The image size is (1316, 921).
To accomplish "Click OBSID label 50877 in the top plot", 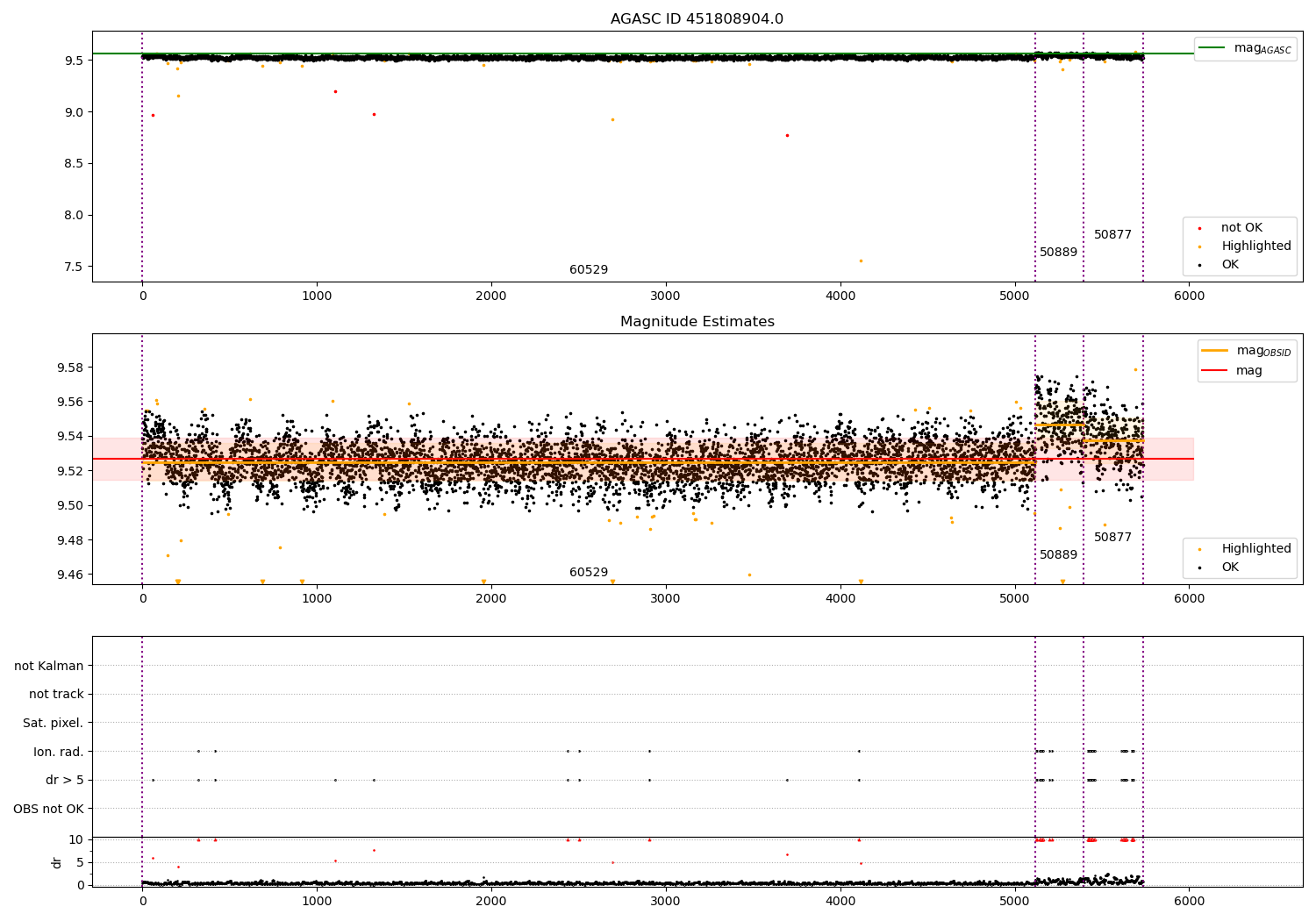I will point(1112,235).
